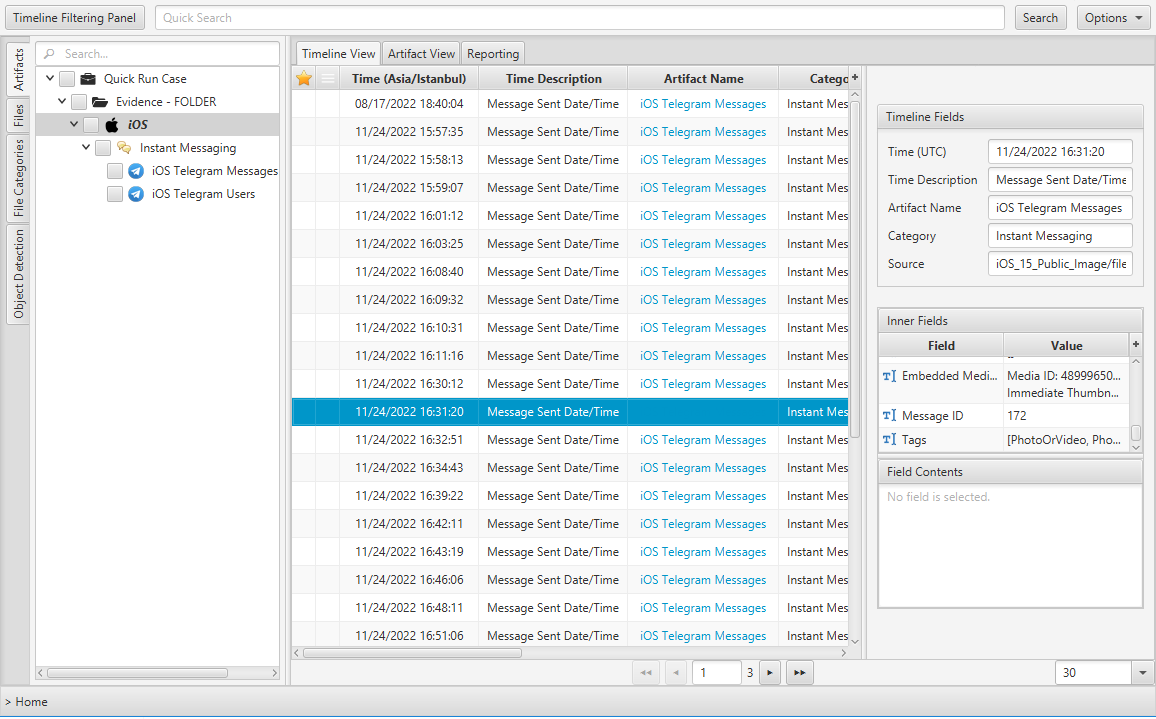1156x719 pixels.
Task: Open the Options dropdown menu
Action: point(1113,18)
